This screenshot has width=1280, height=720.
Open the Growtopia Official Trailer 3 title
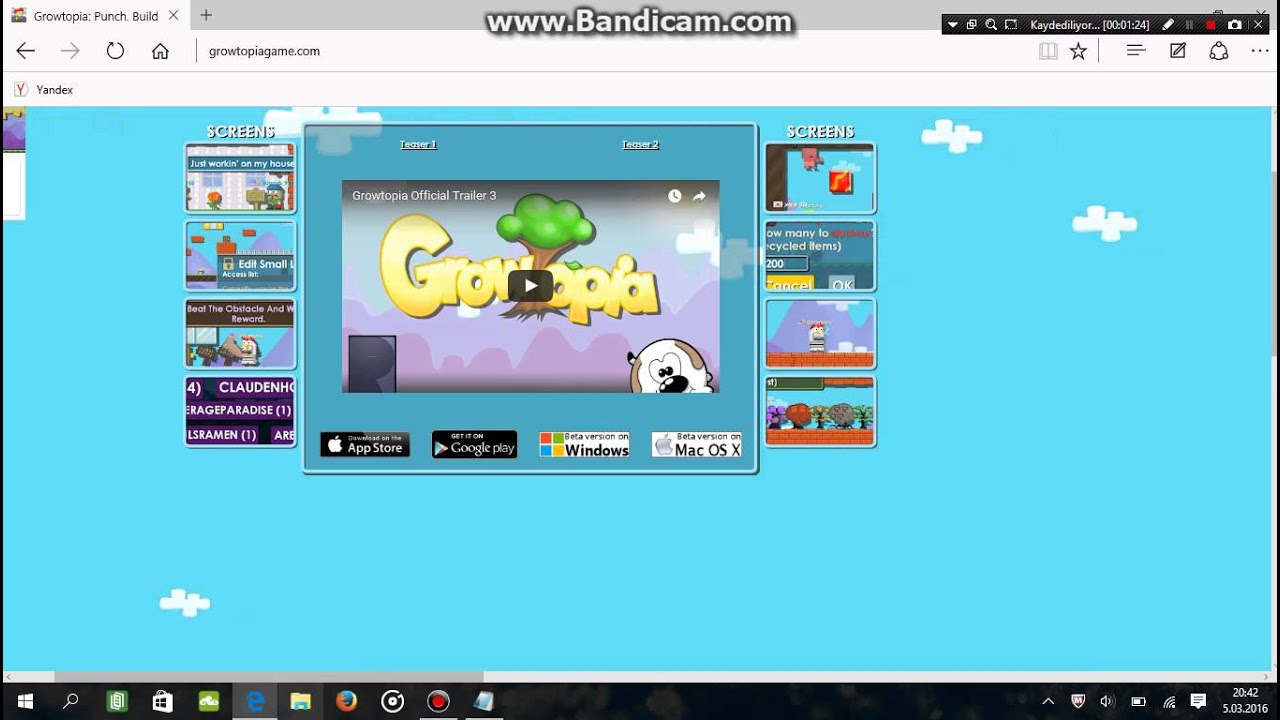pyautogui.click(x=424, y=196)
